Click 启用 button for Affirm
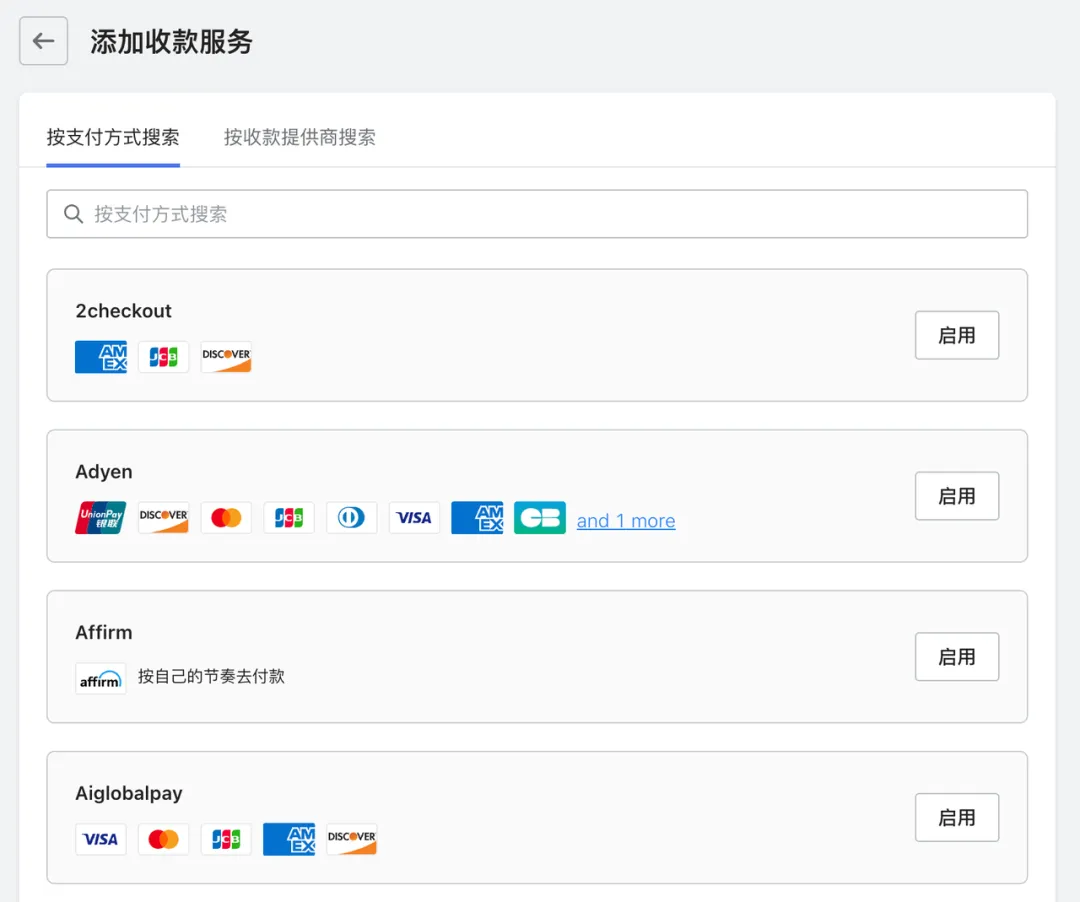1080x902 pixels. pos(956,657)
